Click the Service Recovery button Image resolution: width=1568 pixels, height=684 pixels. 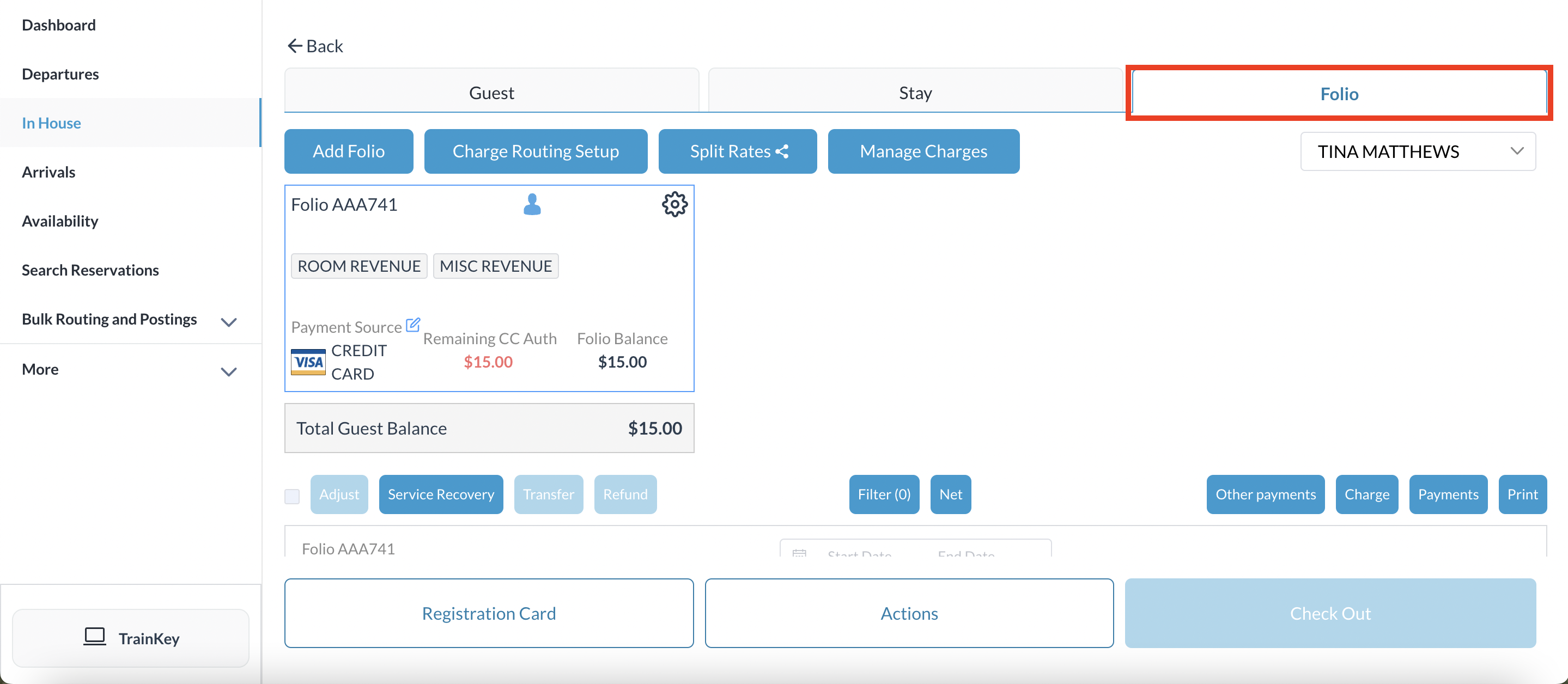[441, 494]
